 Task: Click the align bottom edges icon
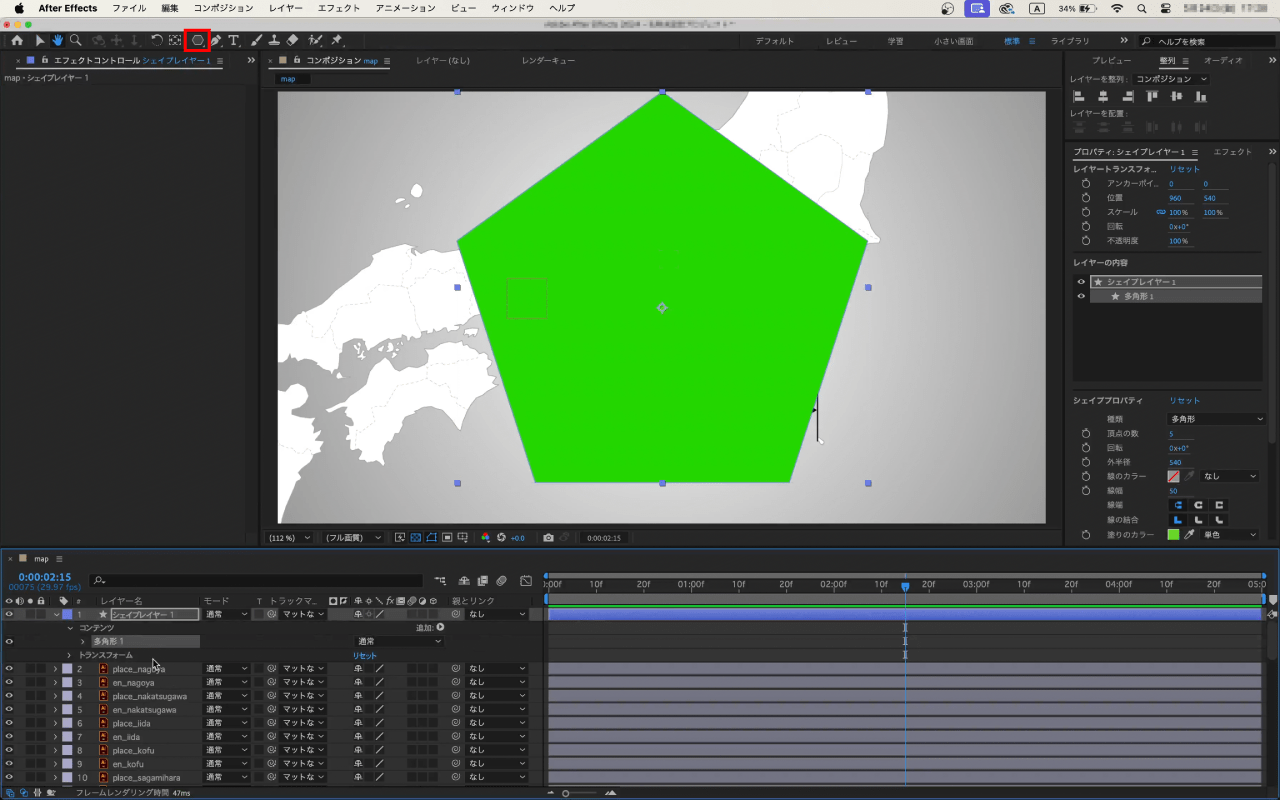(x=1201, y=96)
